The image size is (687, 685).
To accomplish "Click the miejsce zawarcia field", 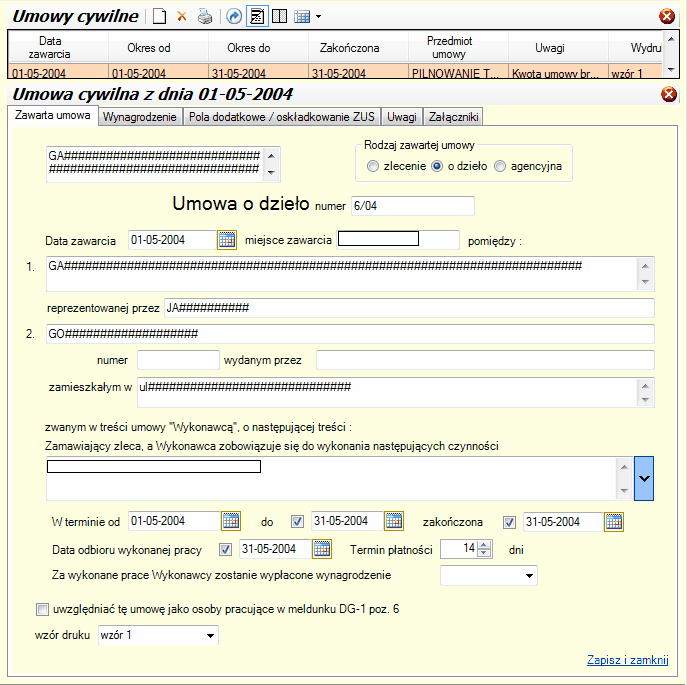I will pyautogui.click(x=398, y=240).
